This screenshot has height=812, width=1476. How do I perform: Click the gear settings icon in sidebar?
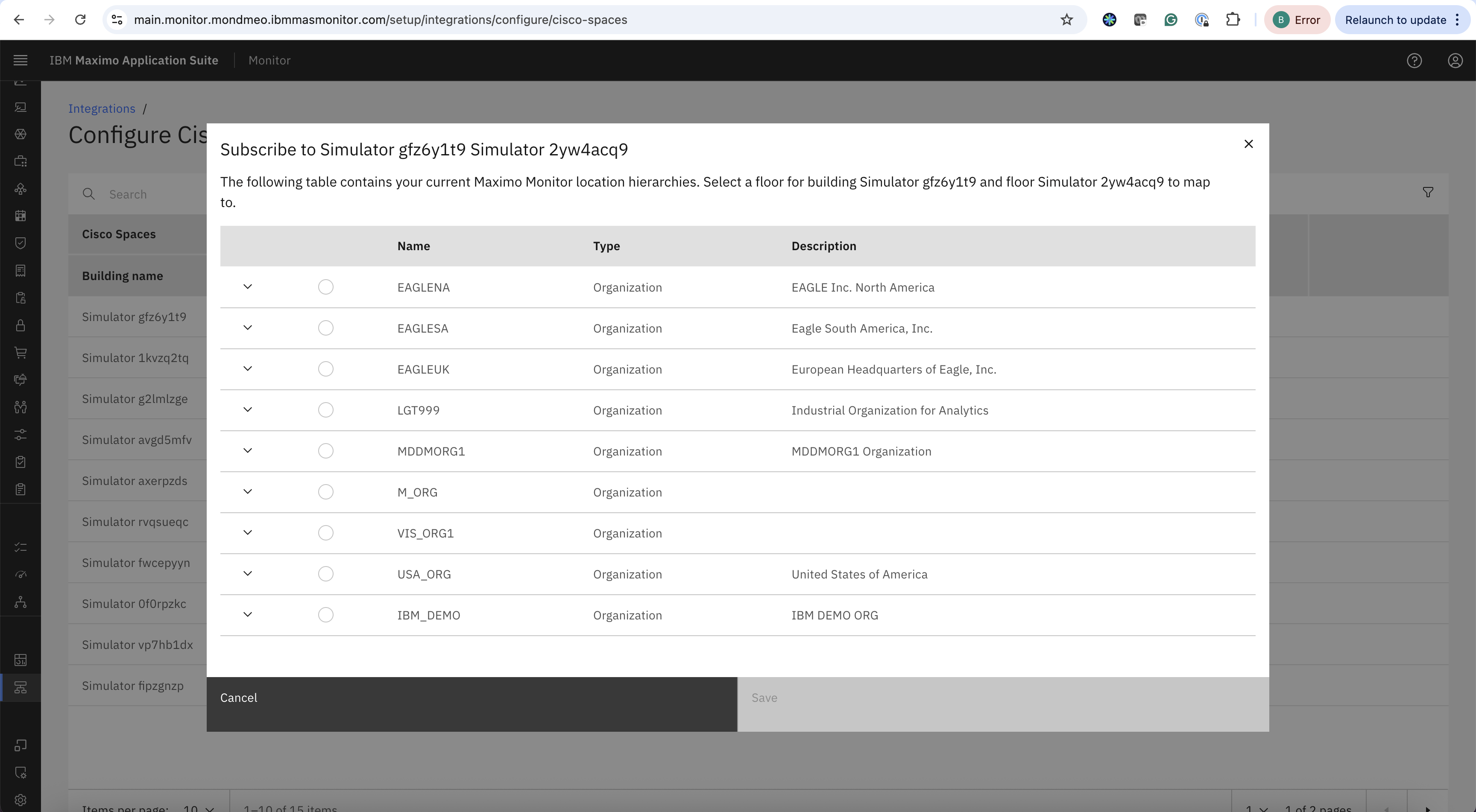tap(20, 800)
